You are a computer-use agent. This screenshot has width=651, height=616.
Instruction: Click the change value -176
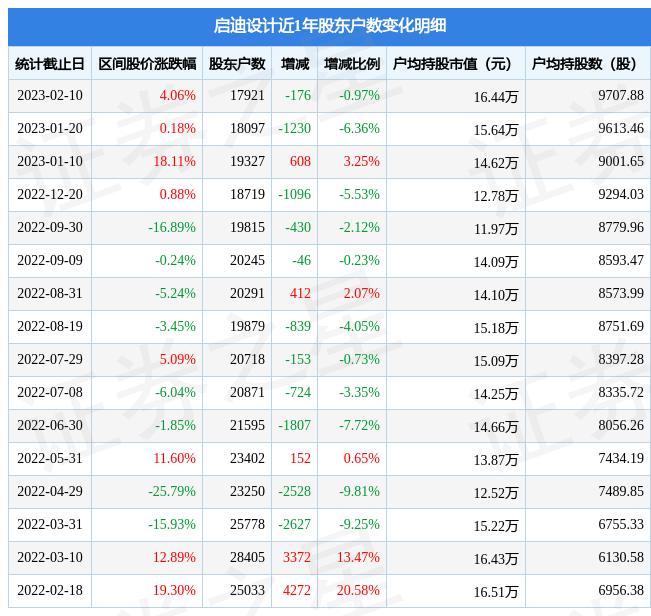click(298, 95)
